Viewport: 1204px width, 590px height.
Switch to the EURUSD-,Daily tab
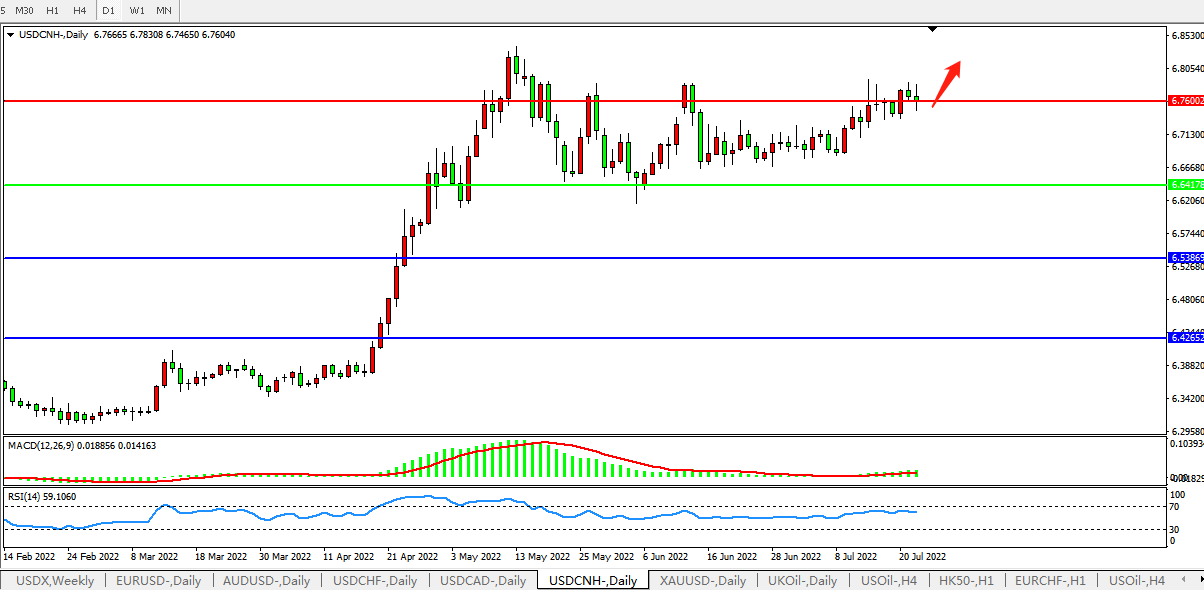[x=158, y=581]
